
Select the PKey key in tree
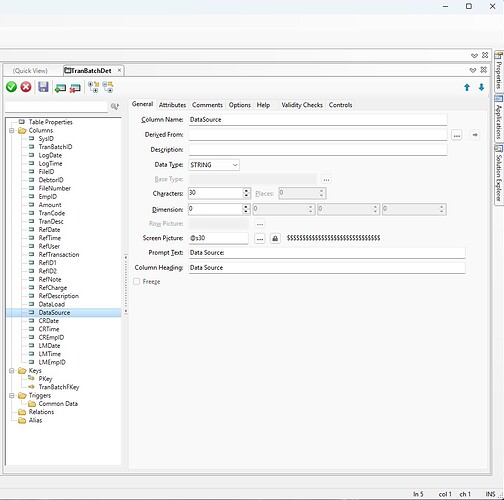pos(45,379)
